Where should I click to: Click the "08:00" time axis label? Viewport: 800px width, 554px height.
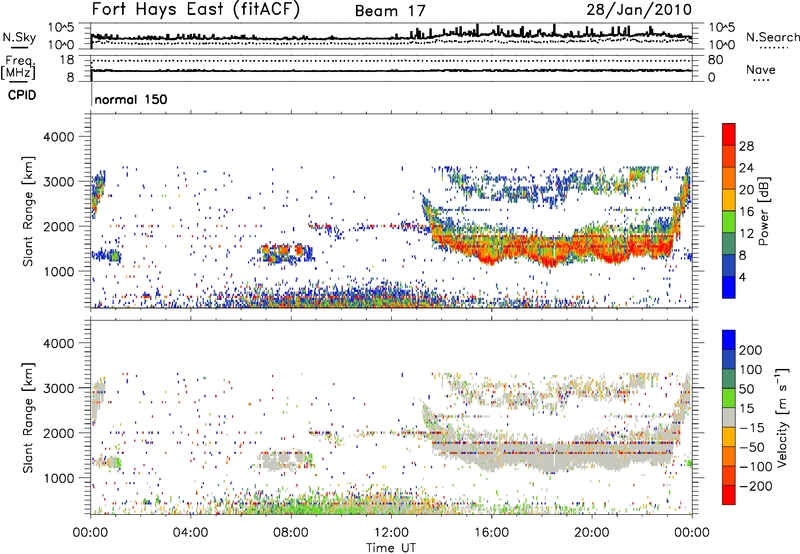pos(291,533)
